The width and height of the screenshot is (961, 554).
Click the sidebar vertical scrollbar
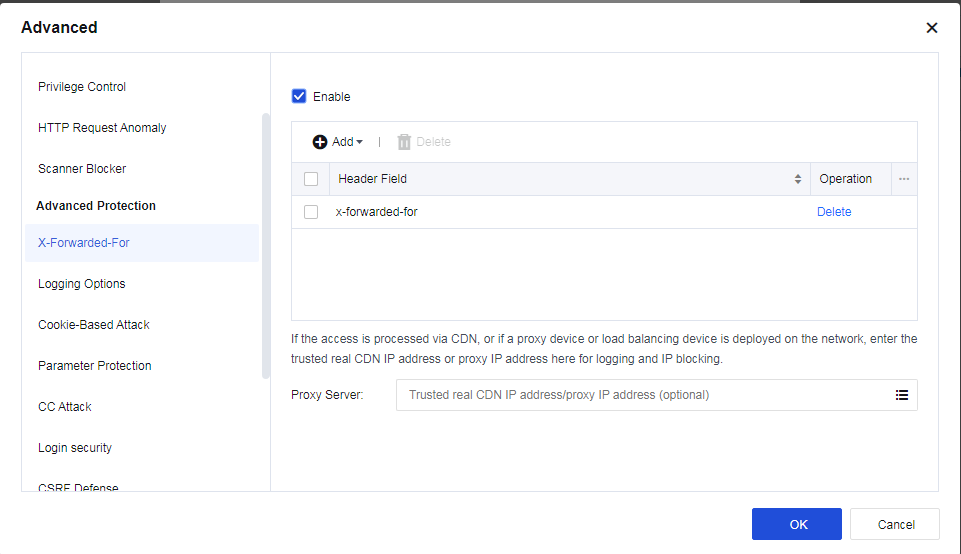coord(265,245)
